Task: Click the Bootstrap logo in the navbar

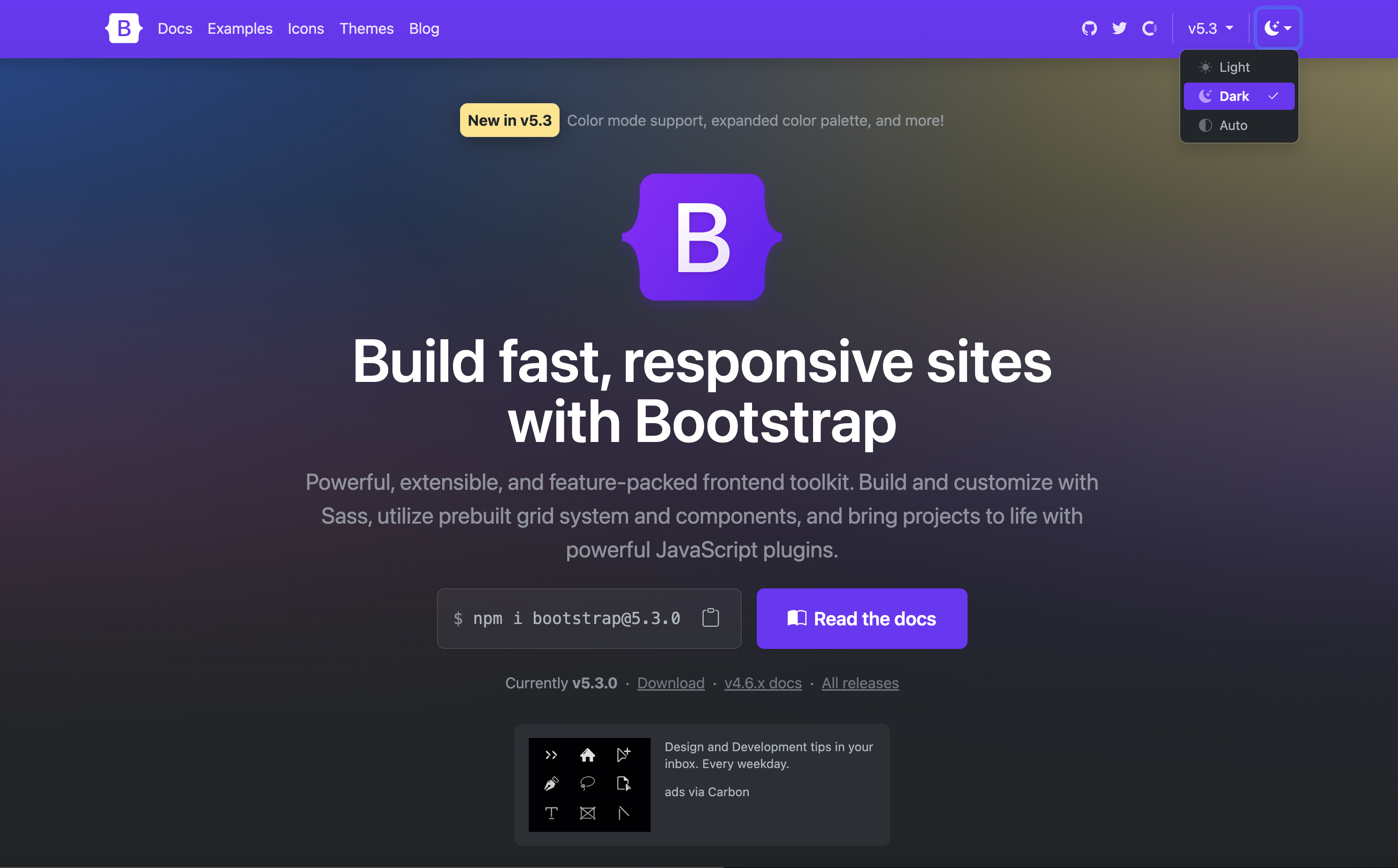Action: 123,28
